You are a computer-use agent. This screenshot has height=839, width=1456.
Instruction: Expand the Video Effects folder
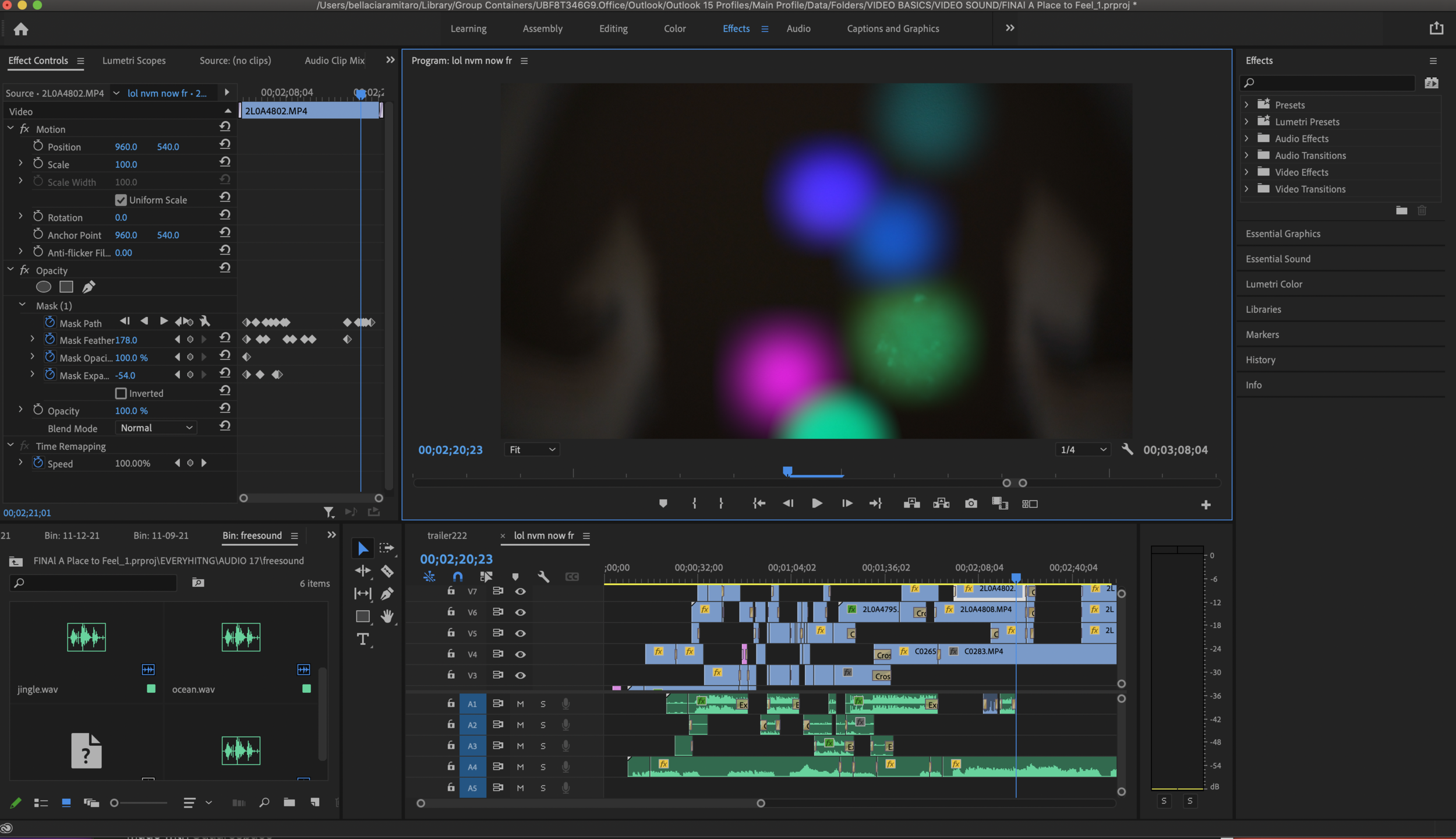point(1246,172)
